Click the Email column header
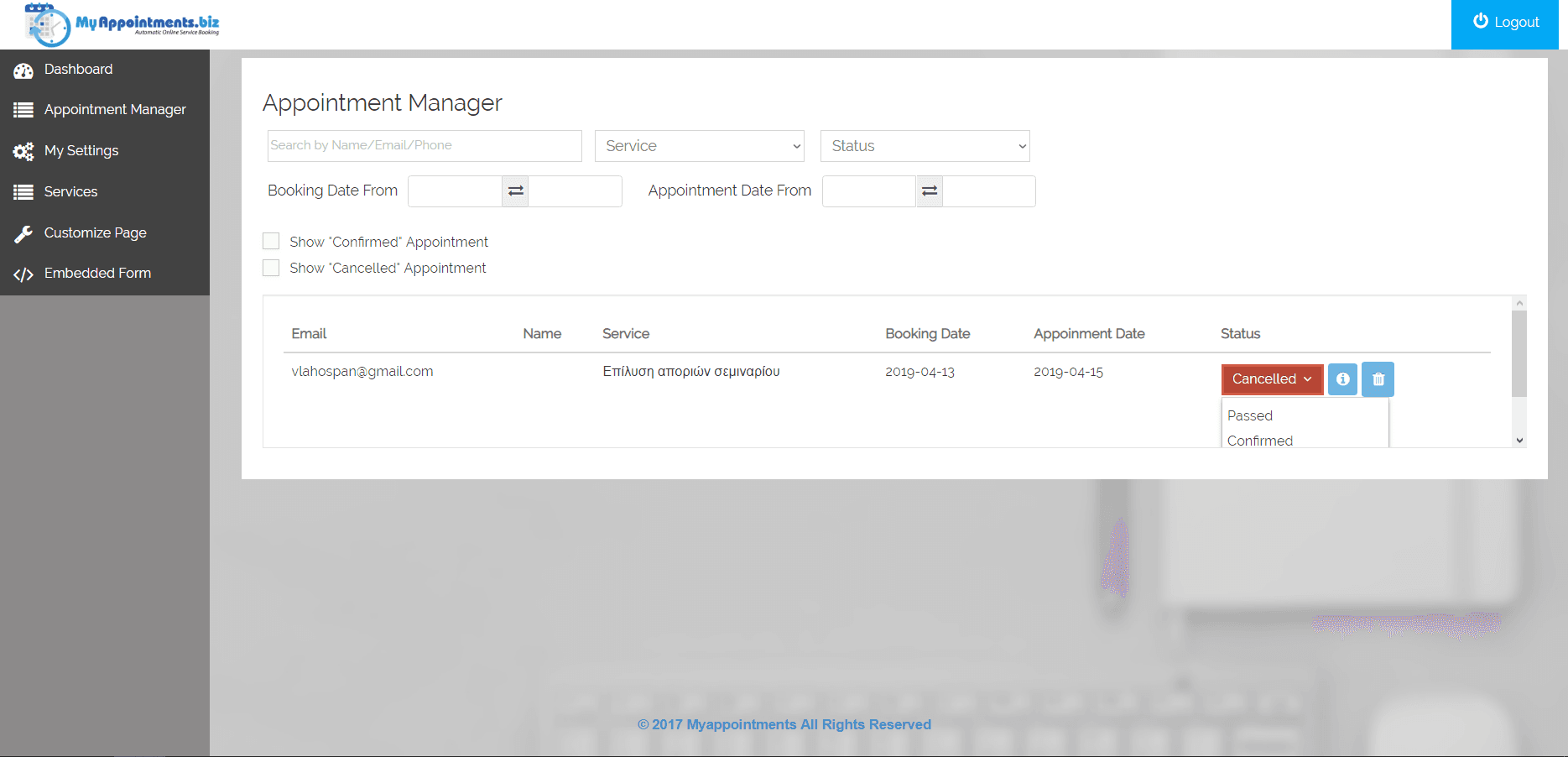This screenshot has height=757, width=1568. pyautogui.click(x=309, y=333)
